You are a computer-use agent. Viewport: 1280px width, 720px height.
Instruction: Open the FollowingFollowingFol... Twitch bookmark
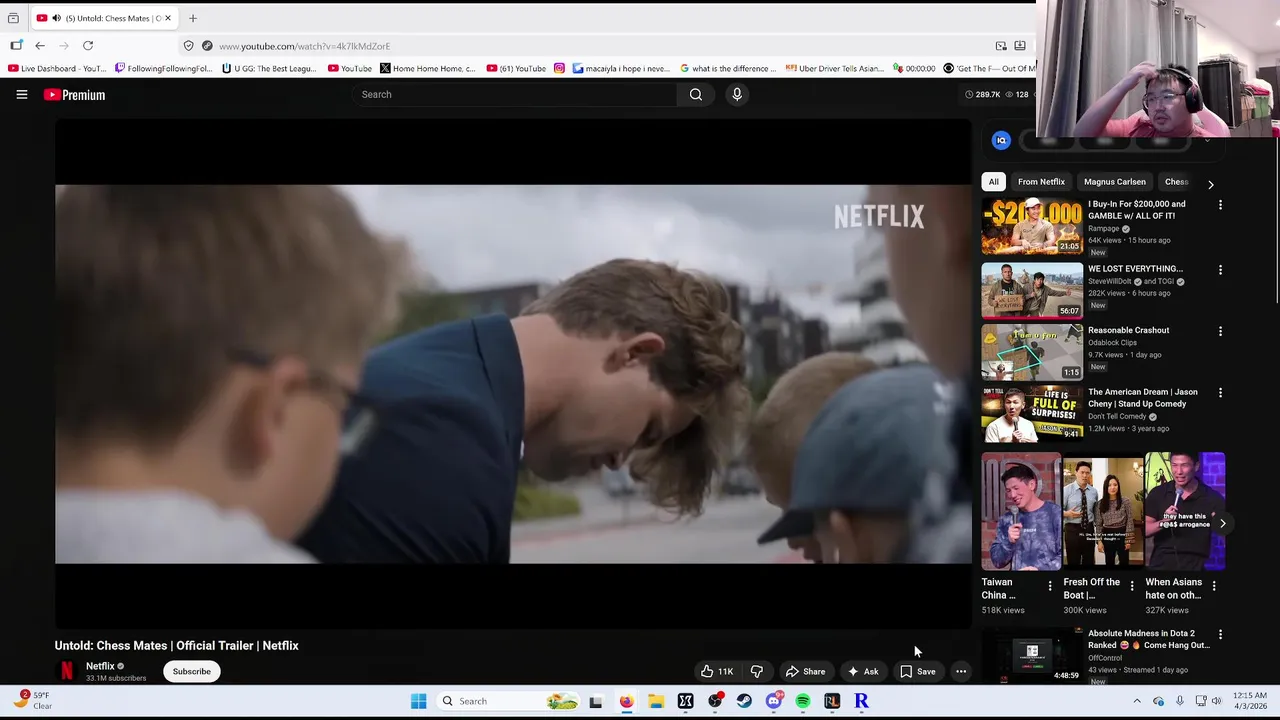(163, 69)
